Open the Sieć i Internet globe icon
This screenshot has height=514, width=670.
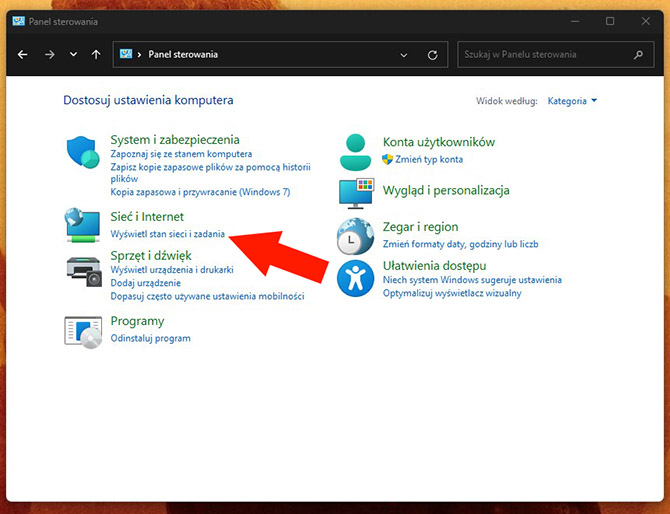83,225
